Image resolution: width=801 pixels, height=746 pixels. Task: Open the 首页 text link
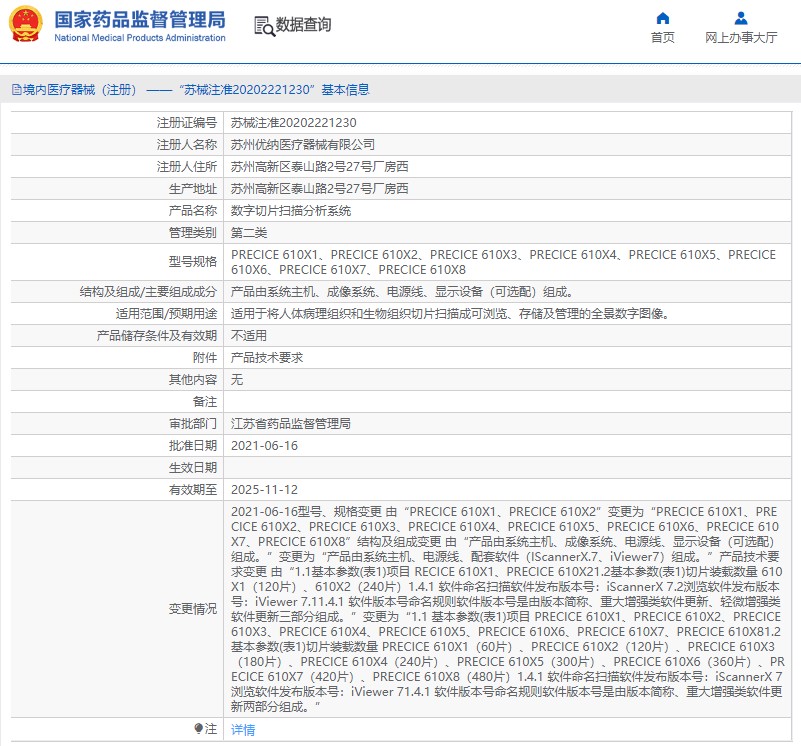[662, 38]
